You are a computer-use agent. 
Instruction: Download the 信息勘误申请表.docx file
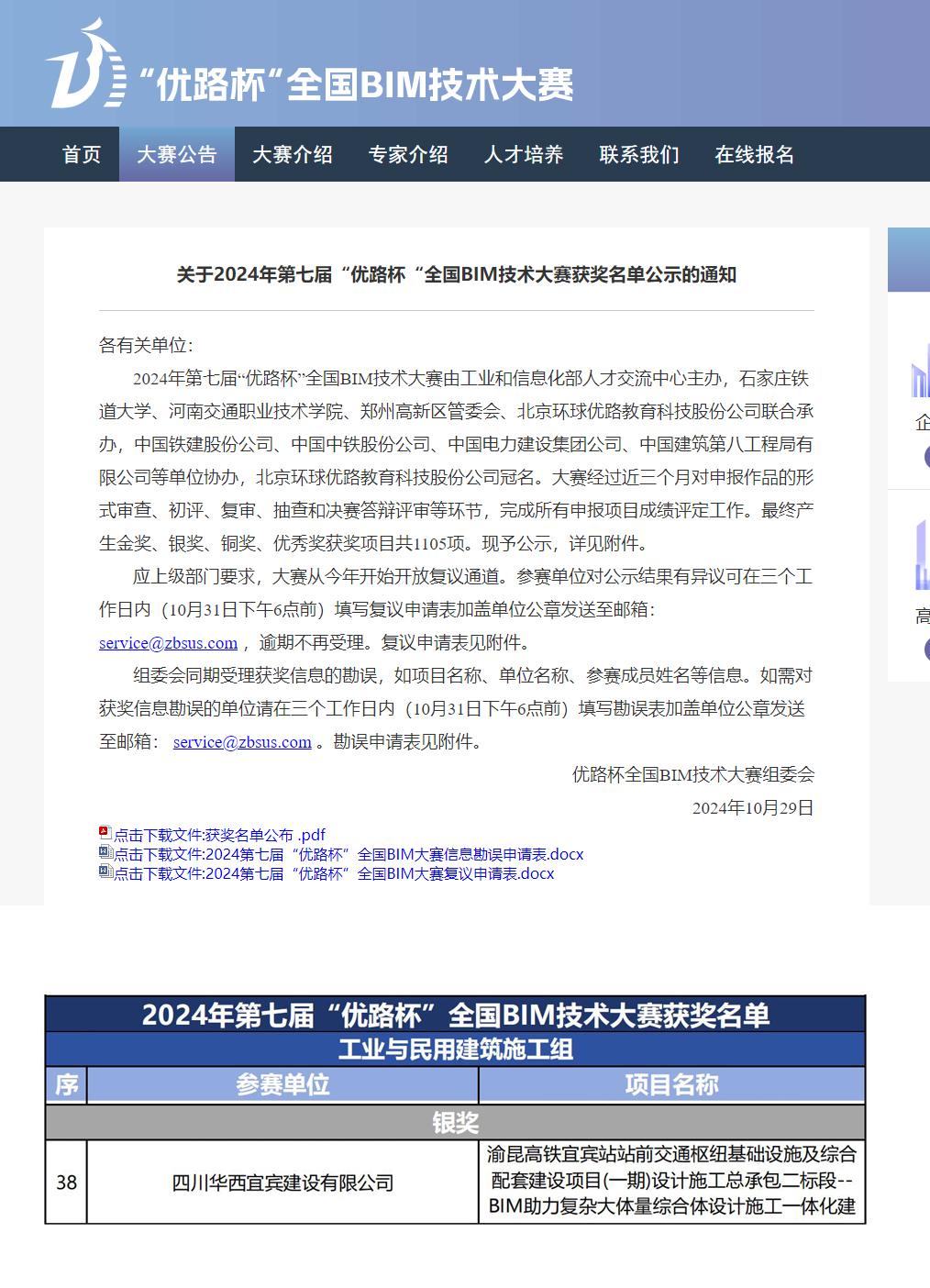(349, 854)
